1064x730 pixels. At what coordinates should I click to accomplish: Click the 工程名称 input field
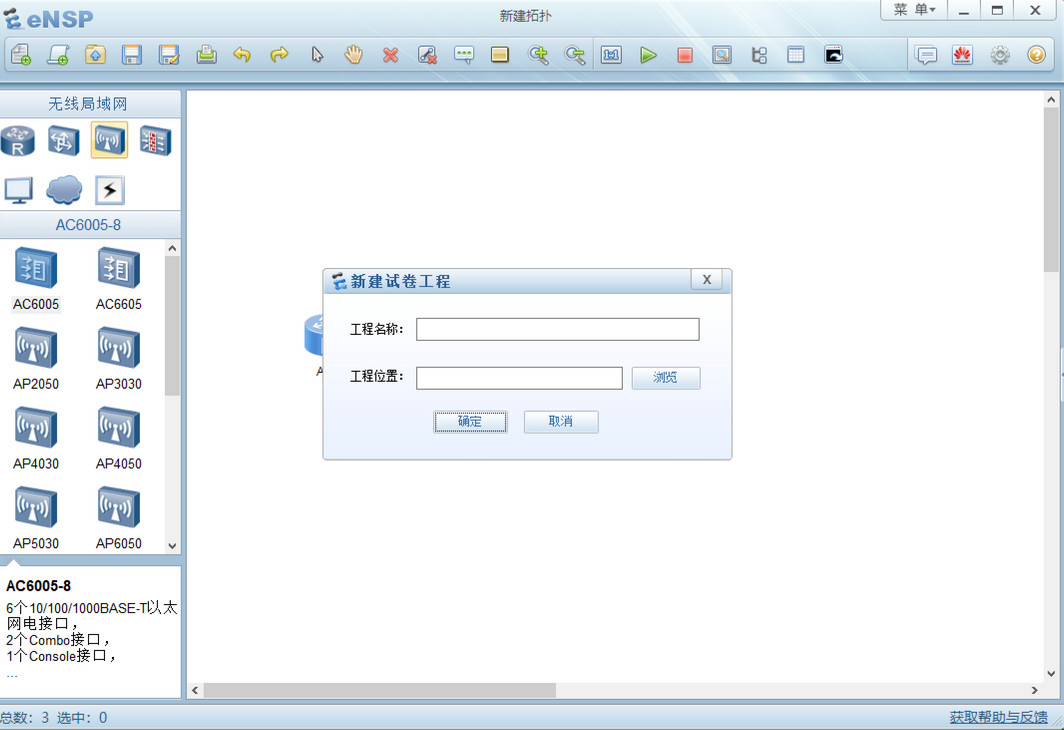[x=557, y=329]
